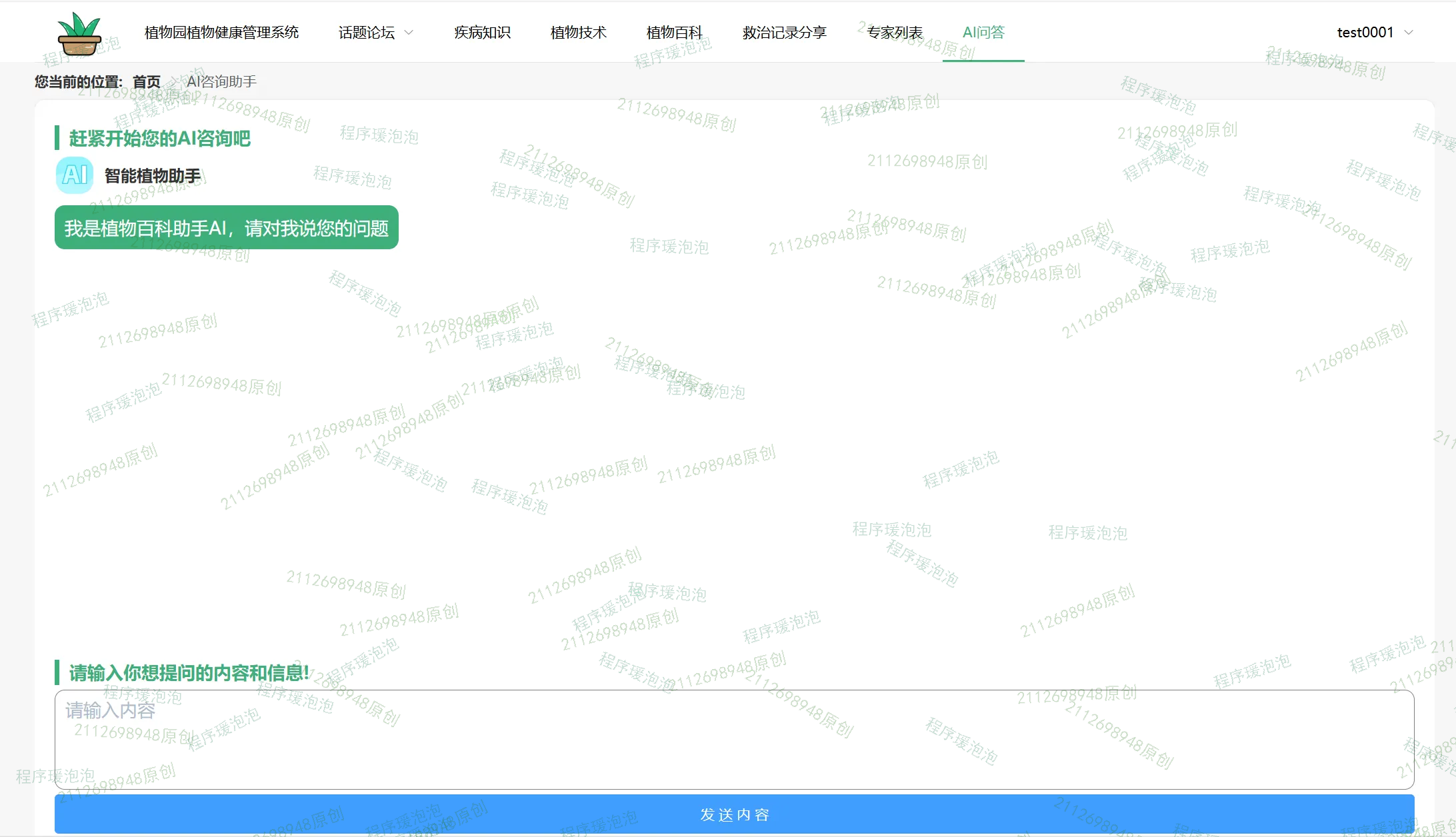Click the green AI greeting message bubble
Viewport: 1456px width, 837px height.
click(x=226, y=228)
